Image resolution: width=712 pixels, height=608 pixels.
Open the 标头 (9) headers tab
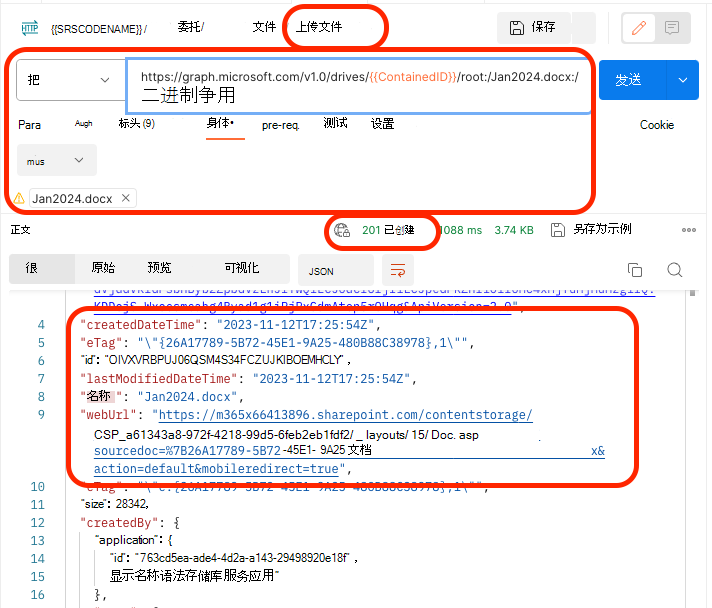pyautogui.click(x=137, y=124)
